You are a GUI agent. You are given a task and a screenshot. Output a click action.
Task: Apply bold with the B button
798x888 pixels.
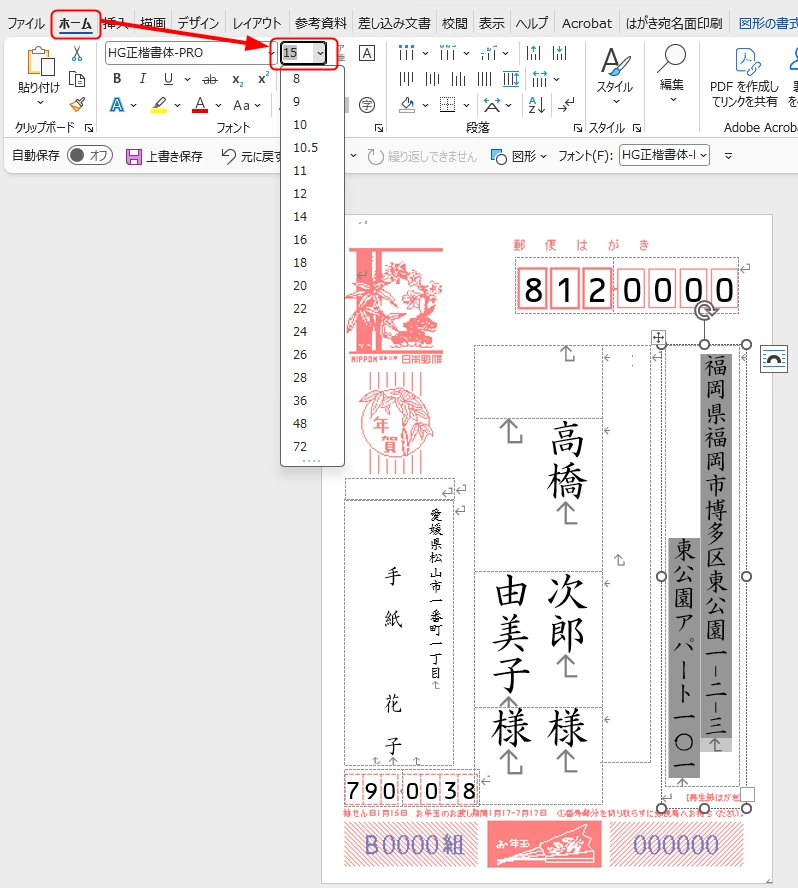[117, 79]
